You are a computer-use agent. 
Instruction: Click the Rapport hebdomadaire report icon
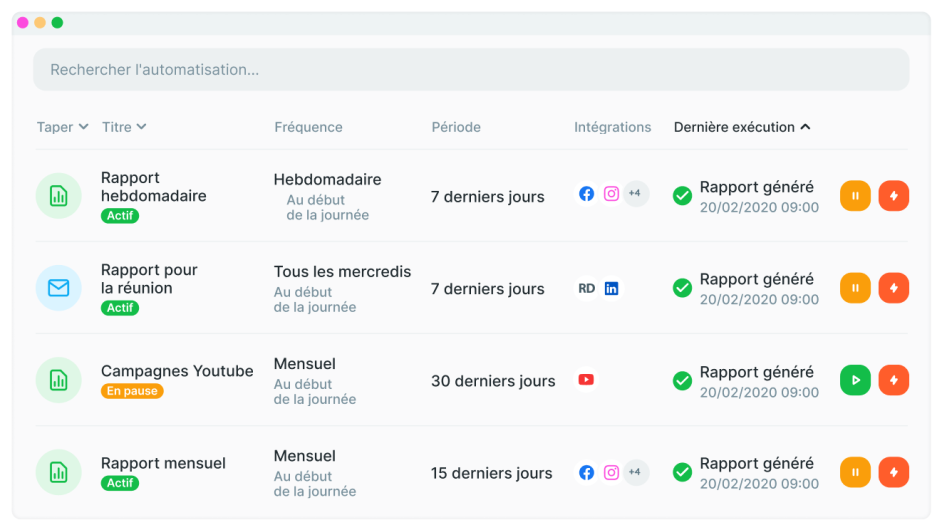[x=58, y=196]
